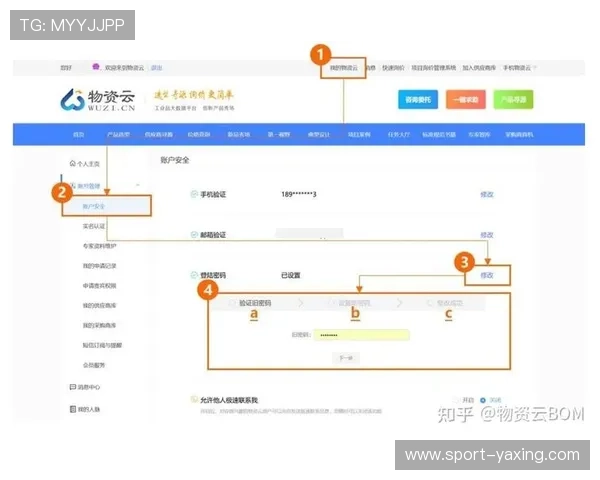This screenshot has height=480, width=600.
Task: Open 典型设计 in the blue navigation bar
Action: click(x=319, y=134)
